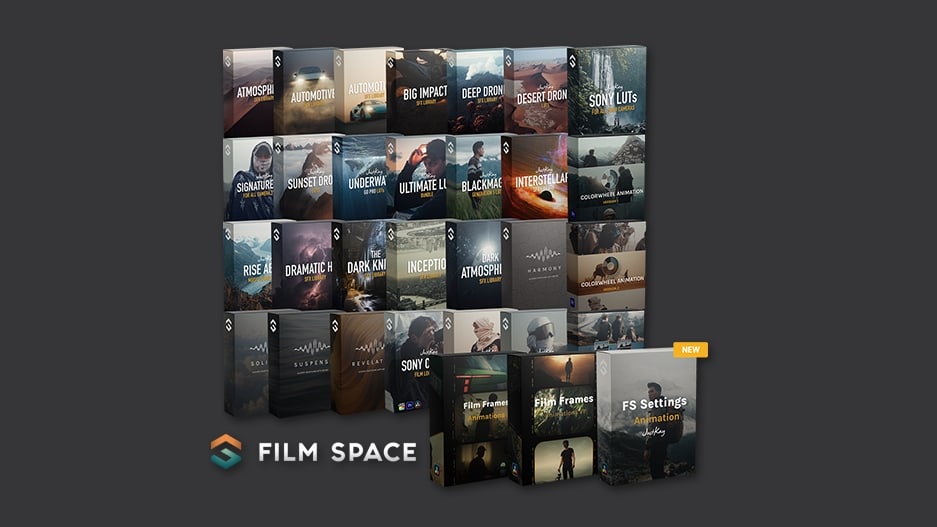Open the Big Impact SFX Library box
Image resolution: width=937 pixels, height=527 pixels.
click(x=419, y=91)
